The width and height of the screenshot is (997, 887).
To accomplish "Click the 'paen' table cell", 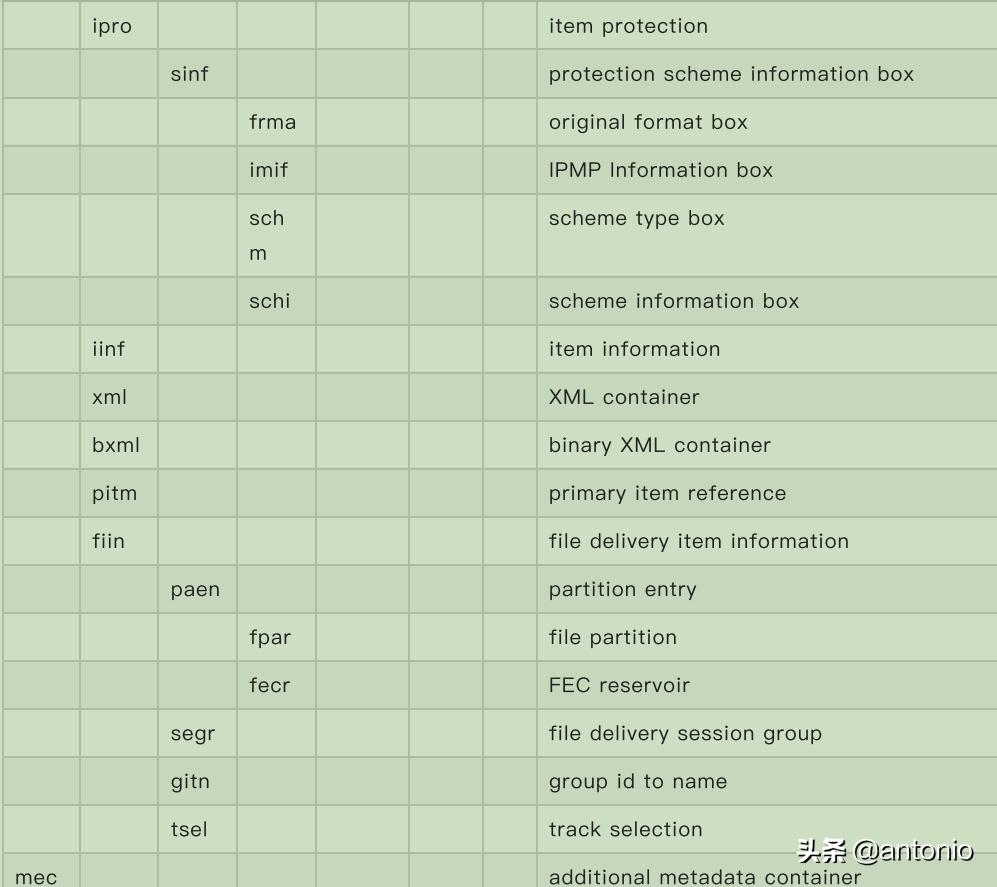I will (x=195, y=589).
